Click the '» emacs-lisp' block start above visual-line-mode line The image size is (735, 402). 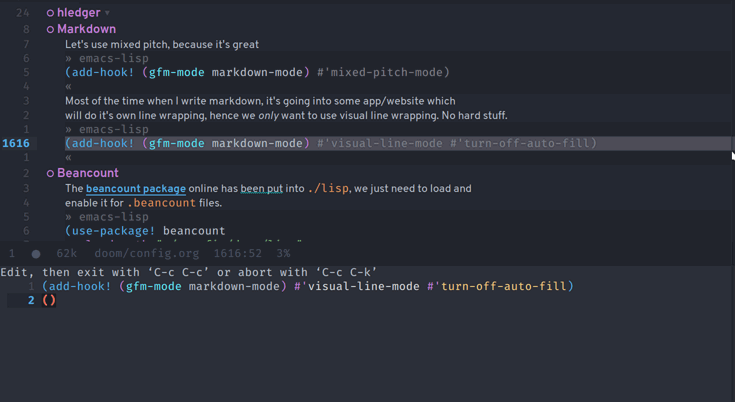pos(107,129)
